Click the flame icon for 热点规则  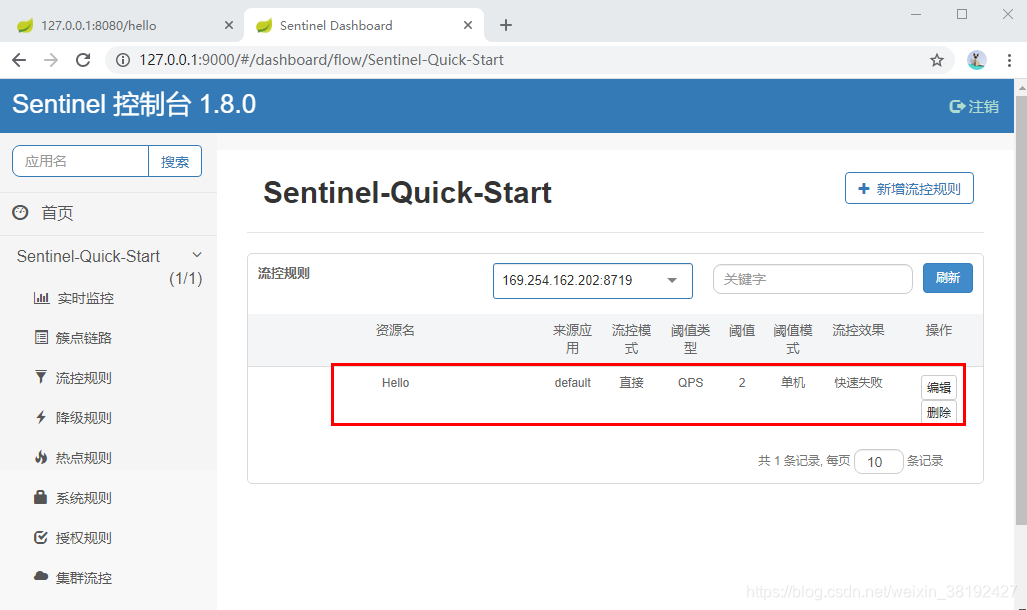click(x=41, y=457)
